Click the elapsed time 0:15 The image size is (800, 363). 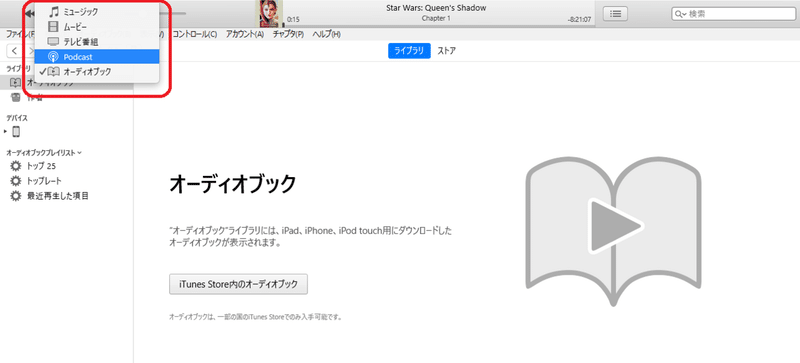(x=293, y=19)
